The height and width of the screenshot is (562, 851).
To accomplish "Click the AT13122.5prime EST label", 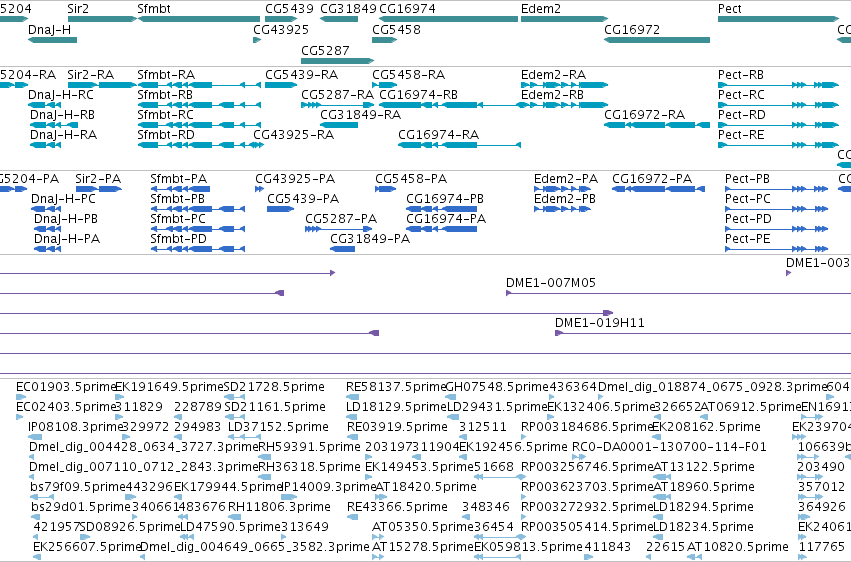I will coord(702,467).
